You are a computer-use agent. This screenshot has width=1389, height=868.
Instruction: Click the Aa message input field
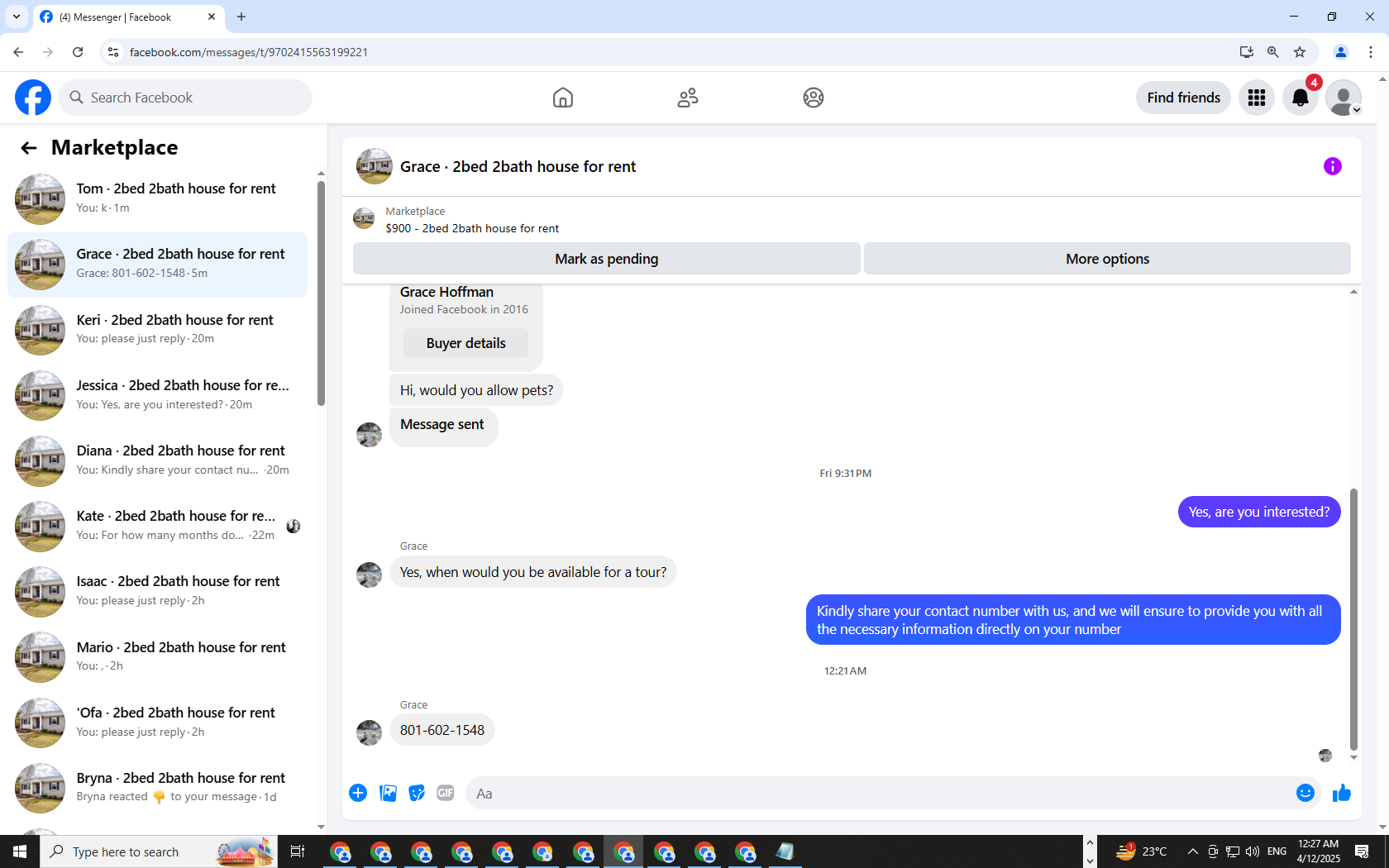pyautogui.click(x=876, y=794)
